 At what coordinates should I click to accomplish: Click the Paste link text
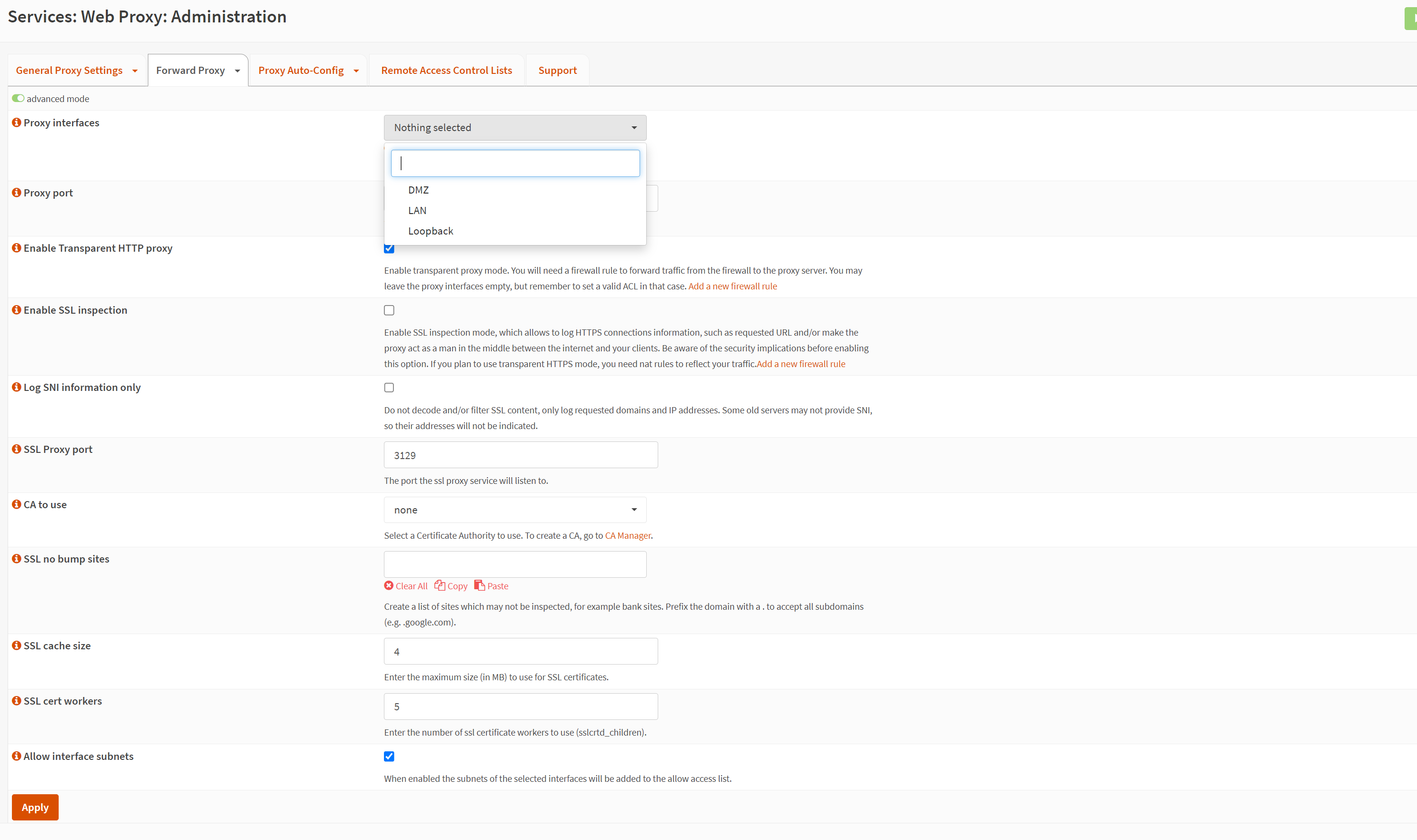pos(497,586)
